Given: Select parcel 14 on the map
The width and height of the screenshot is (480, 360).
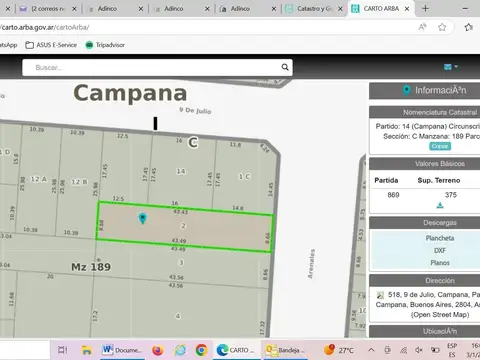Looking at the screenshot, I should coord(181,171).
